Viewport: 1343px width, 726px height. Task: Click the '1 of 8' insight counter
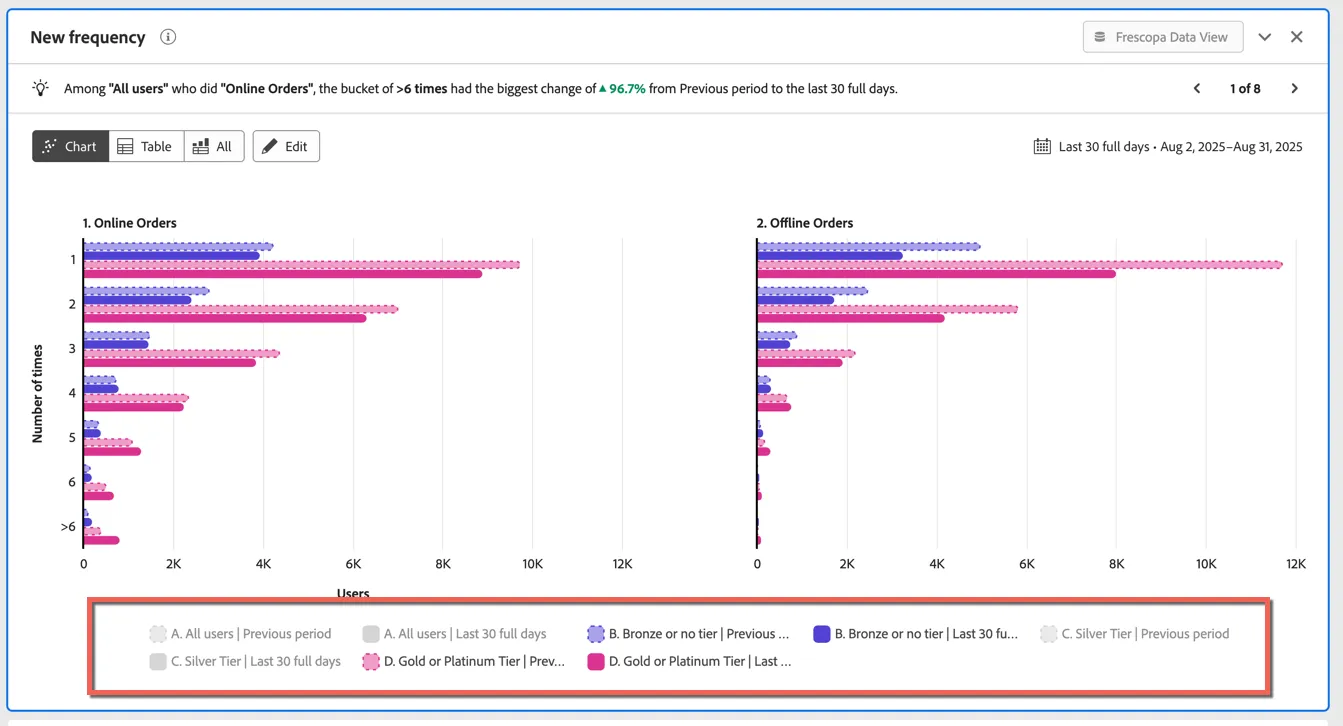pos(1245,88)
